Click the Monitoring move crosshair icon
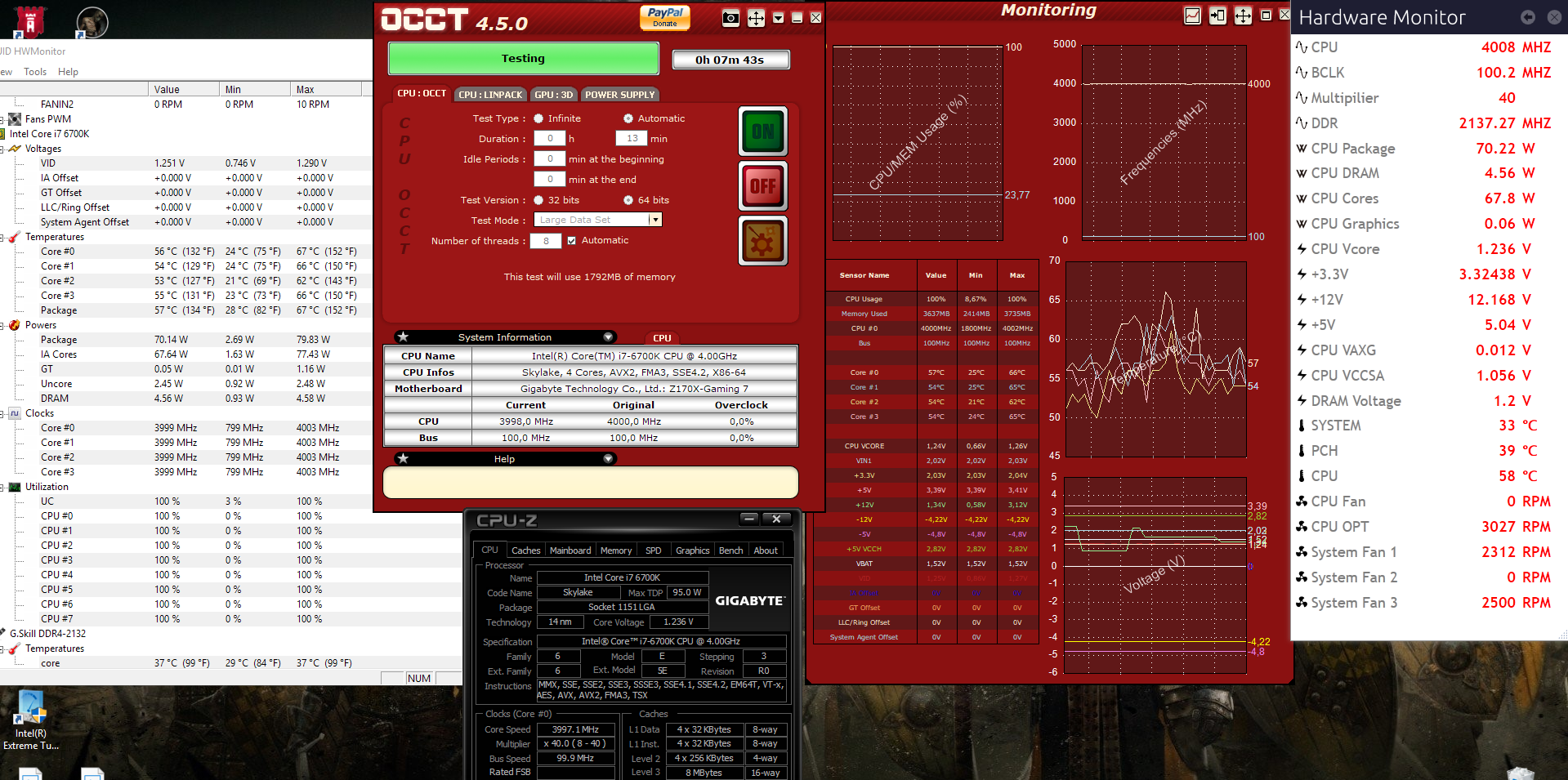This screenshot has height=780, width=1568. [1243, 16]
